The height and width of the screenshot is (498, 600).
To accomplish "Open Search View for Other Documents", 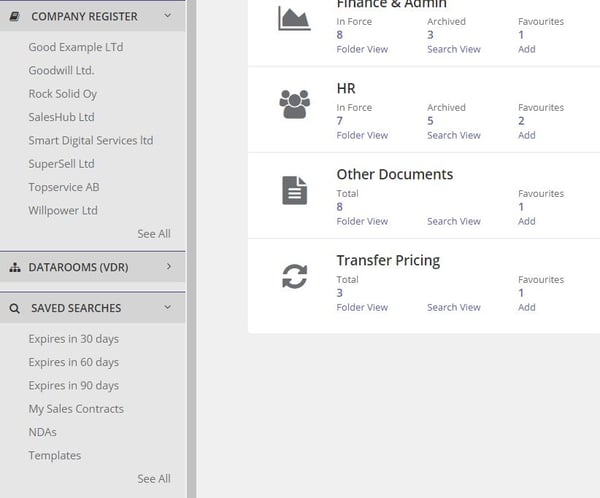I will point(453,221).
